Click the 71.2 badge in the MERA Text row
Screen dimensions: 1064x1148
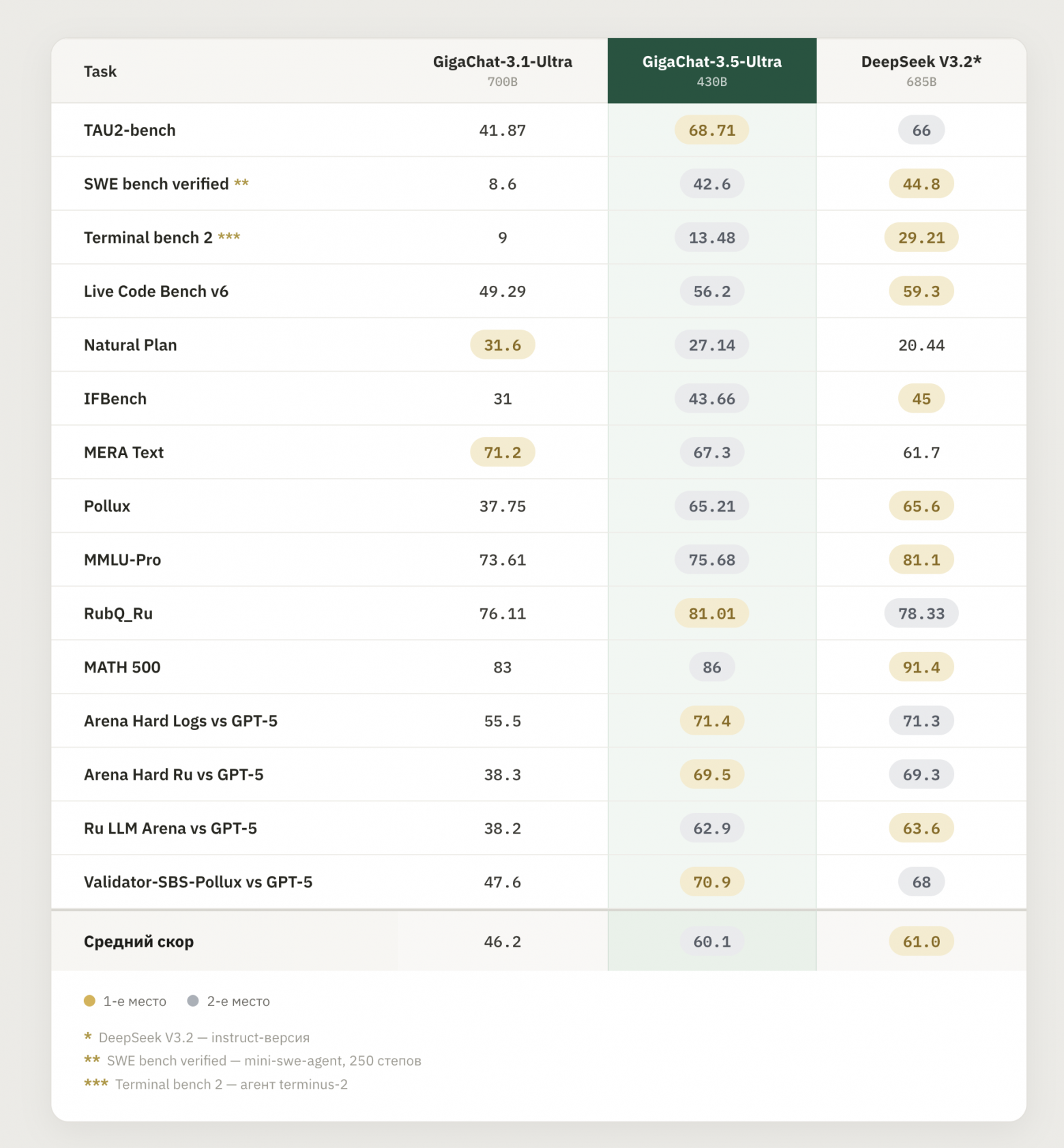[x=503, y=452]
